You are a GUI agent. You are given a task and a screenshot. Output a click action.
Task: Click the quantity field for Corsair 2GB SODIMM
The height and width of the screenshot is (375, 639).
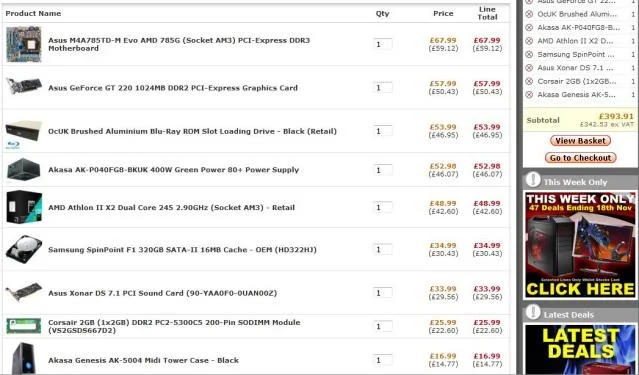pos(383,326)
